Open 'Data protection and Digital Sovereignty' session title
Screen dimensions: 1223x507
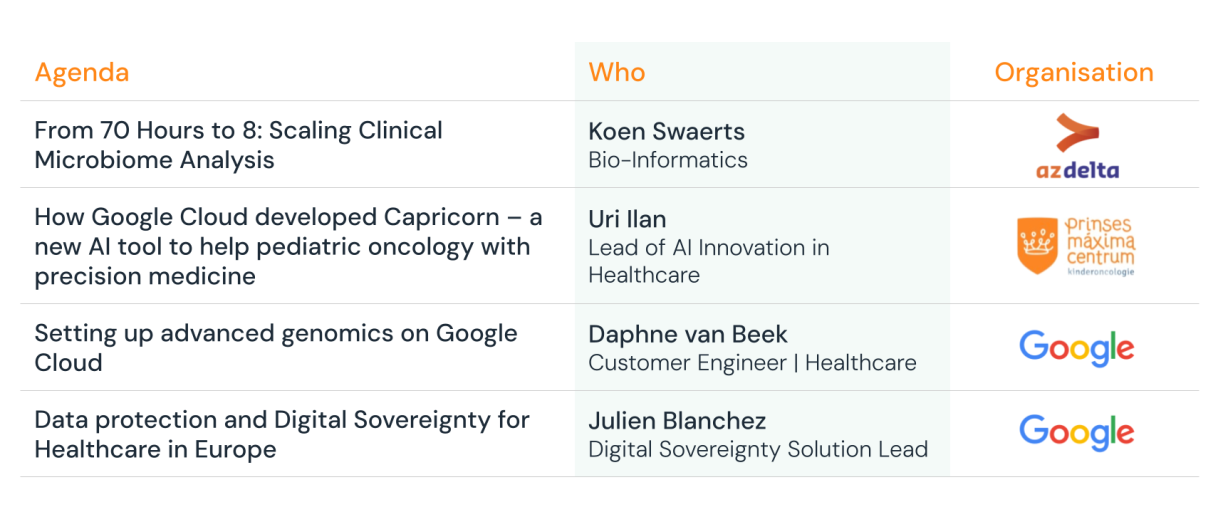(282, 434)
